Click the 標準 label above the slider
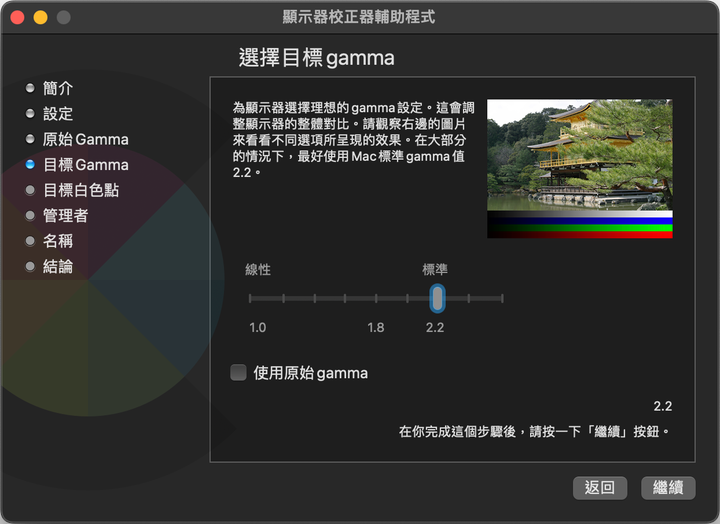The height and width of the screenshot is (524, 720). (435, 270)
